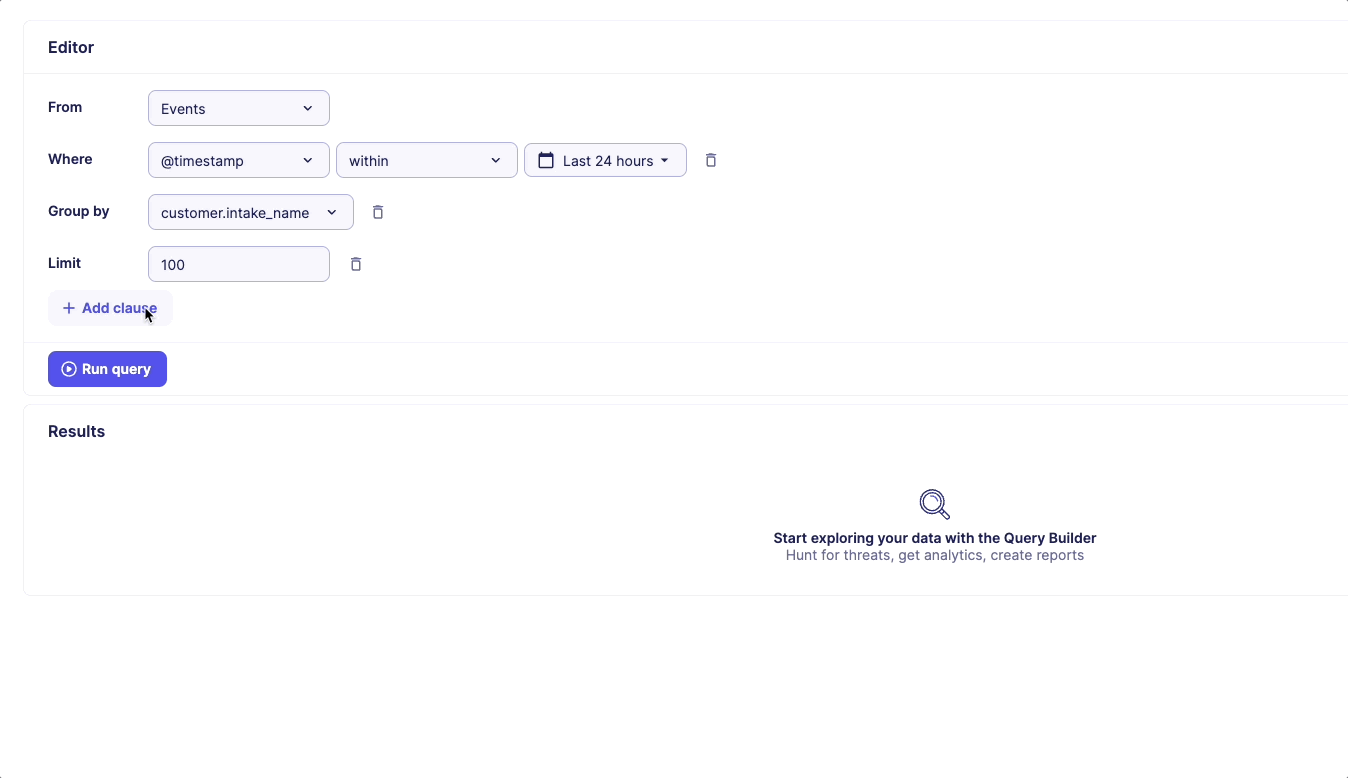Click the 'Where' row label
The width and height of the screenshot is (1348, 778).
[70, 159]
